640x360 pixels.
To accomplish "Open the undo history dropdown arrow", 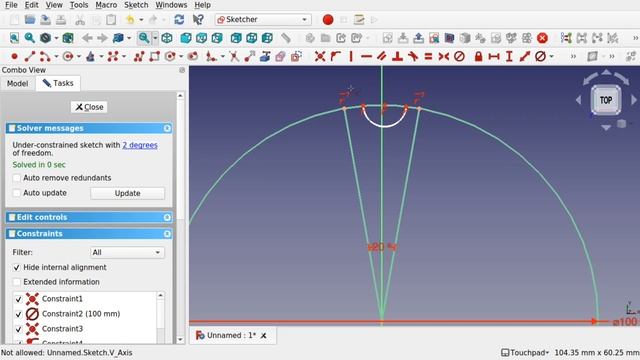I will click(x=141, y=20).
